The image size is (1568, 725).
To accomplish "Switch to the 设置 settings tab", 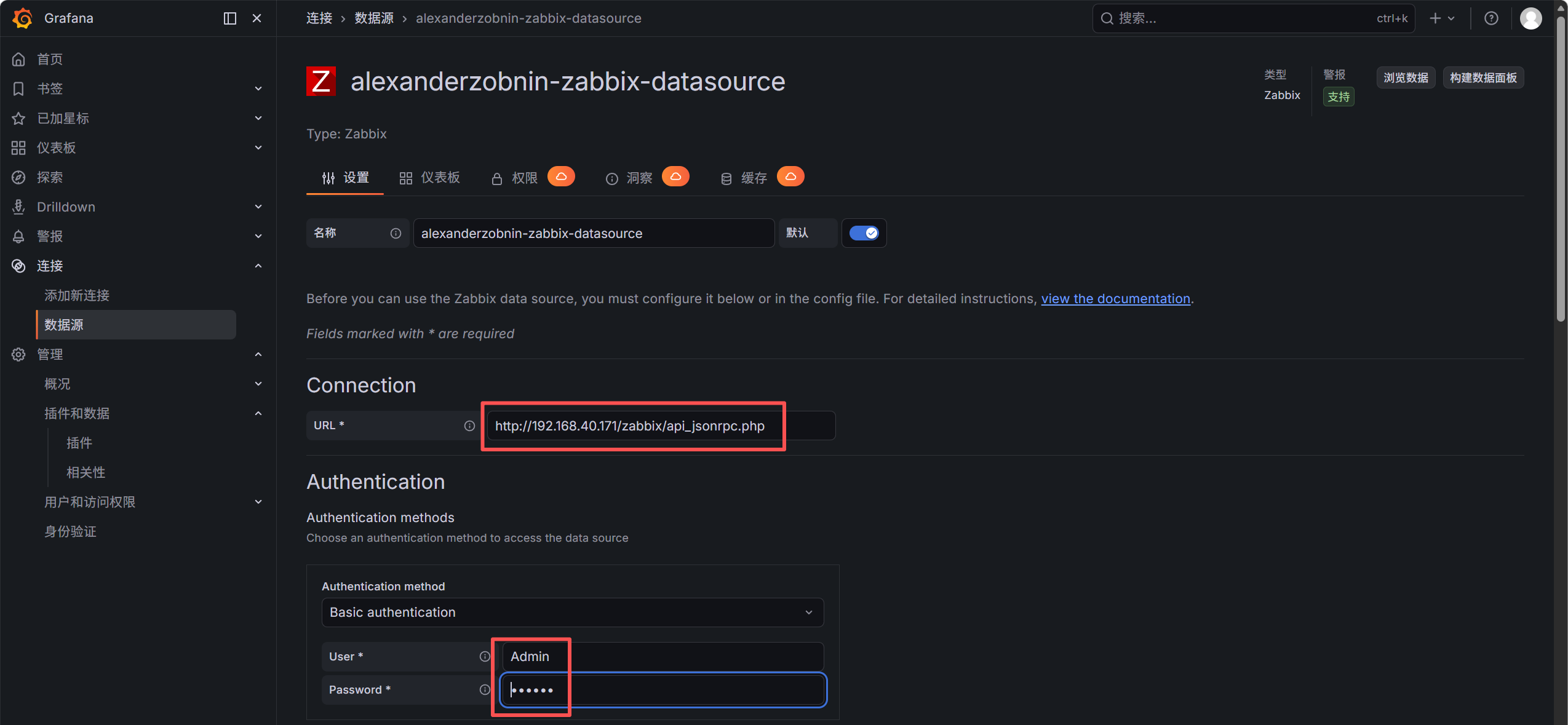I will (x=345, y=178).
